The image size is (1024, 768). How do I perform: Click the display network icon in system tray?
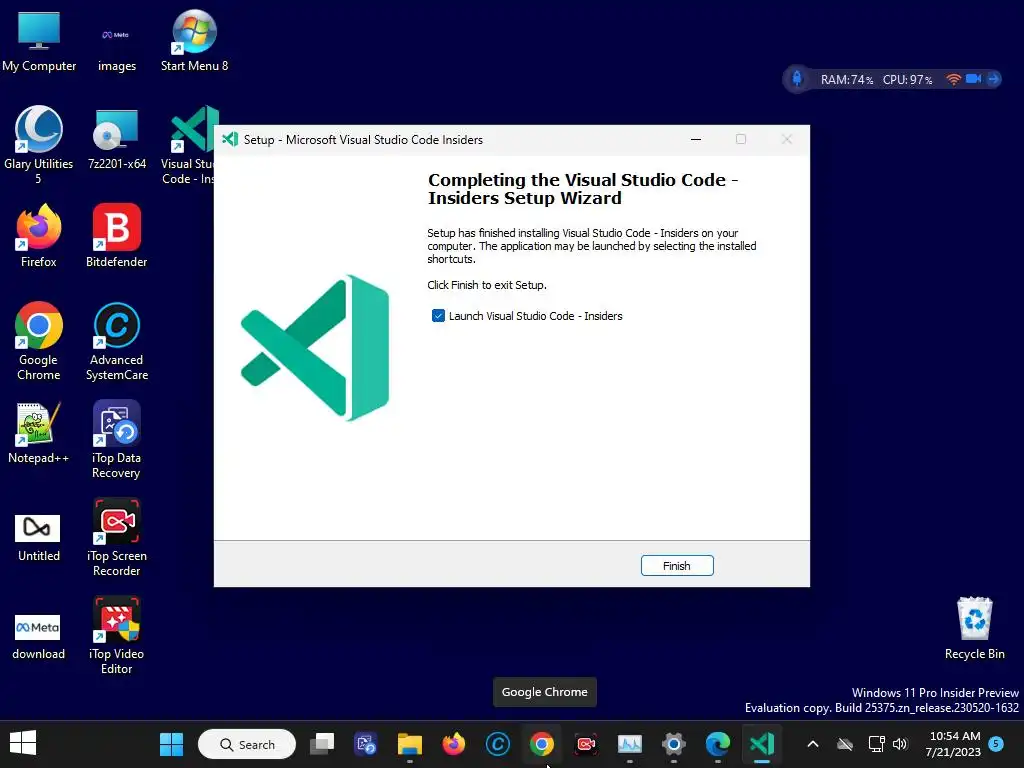(876, 744)
